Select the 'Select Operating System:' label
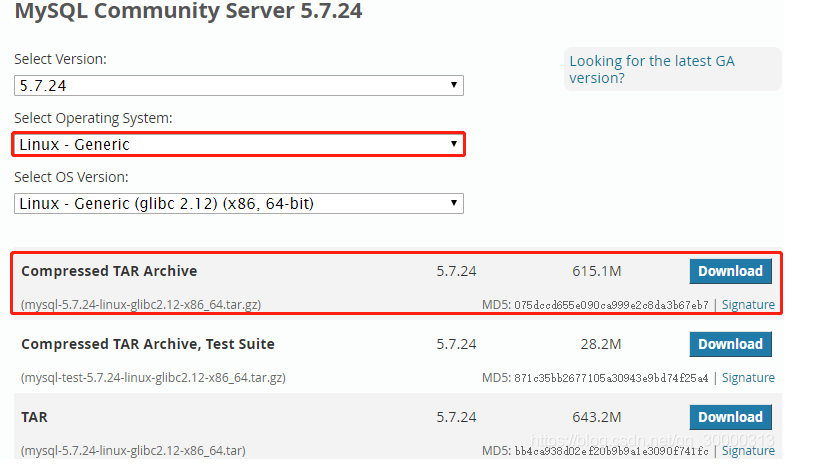This screenshot has width=833, height=465. [x=93, y=118]
